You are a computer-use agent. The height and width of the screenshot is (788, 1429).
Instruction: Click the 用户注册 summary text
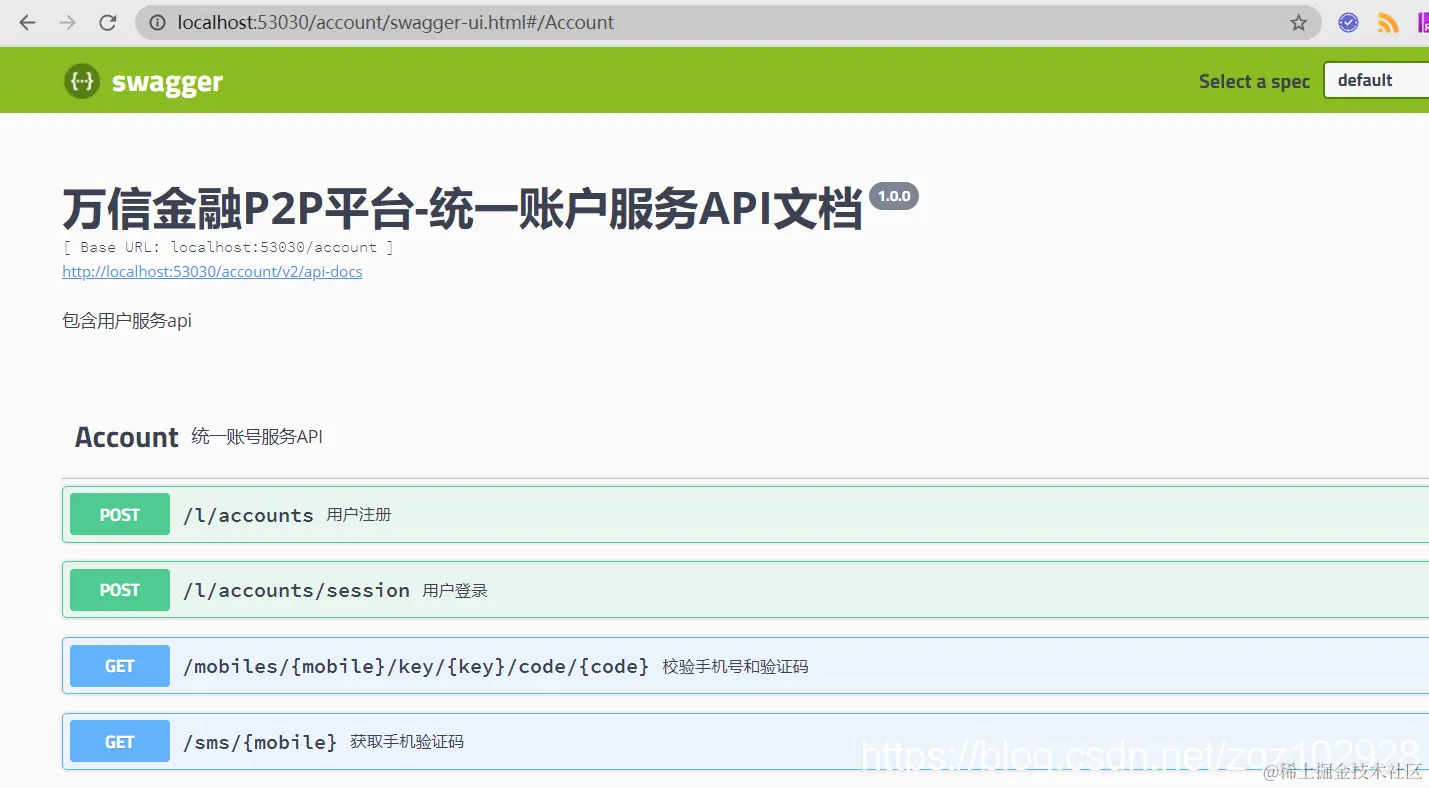359,515
